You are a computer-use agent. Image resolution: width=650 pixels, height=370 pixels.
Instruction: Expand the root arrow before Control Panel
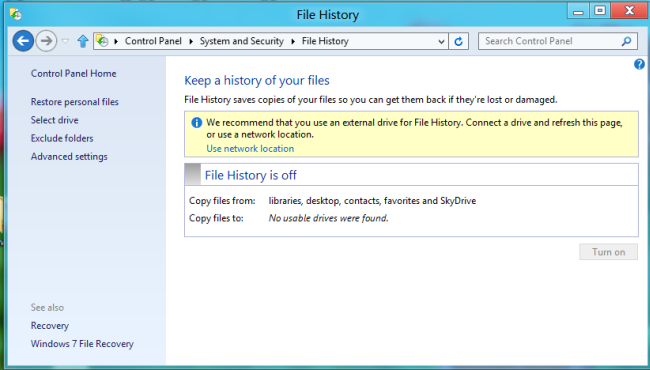tap(116, 41)
